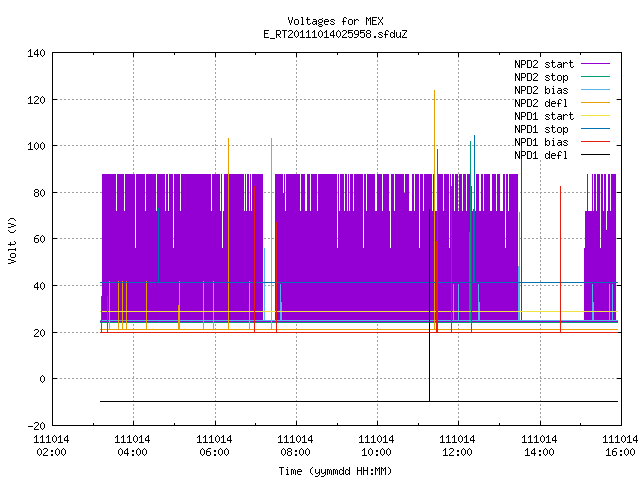The width and height of the screenshot is (640, 480).
Task: Click the NPD1 start legend label
Action: click(544, 116)
